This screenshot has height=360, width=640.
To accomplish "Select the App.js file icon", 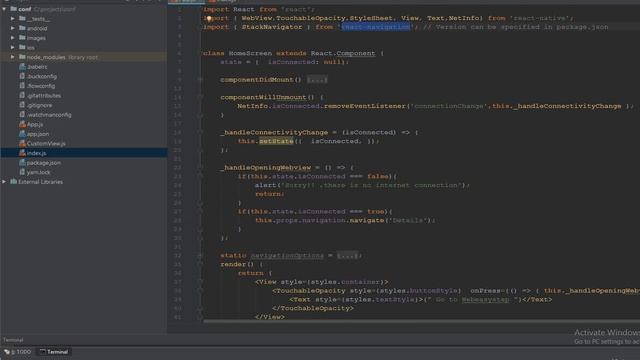I will tap(22, 124).
